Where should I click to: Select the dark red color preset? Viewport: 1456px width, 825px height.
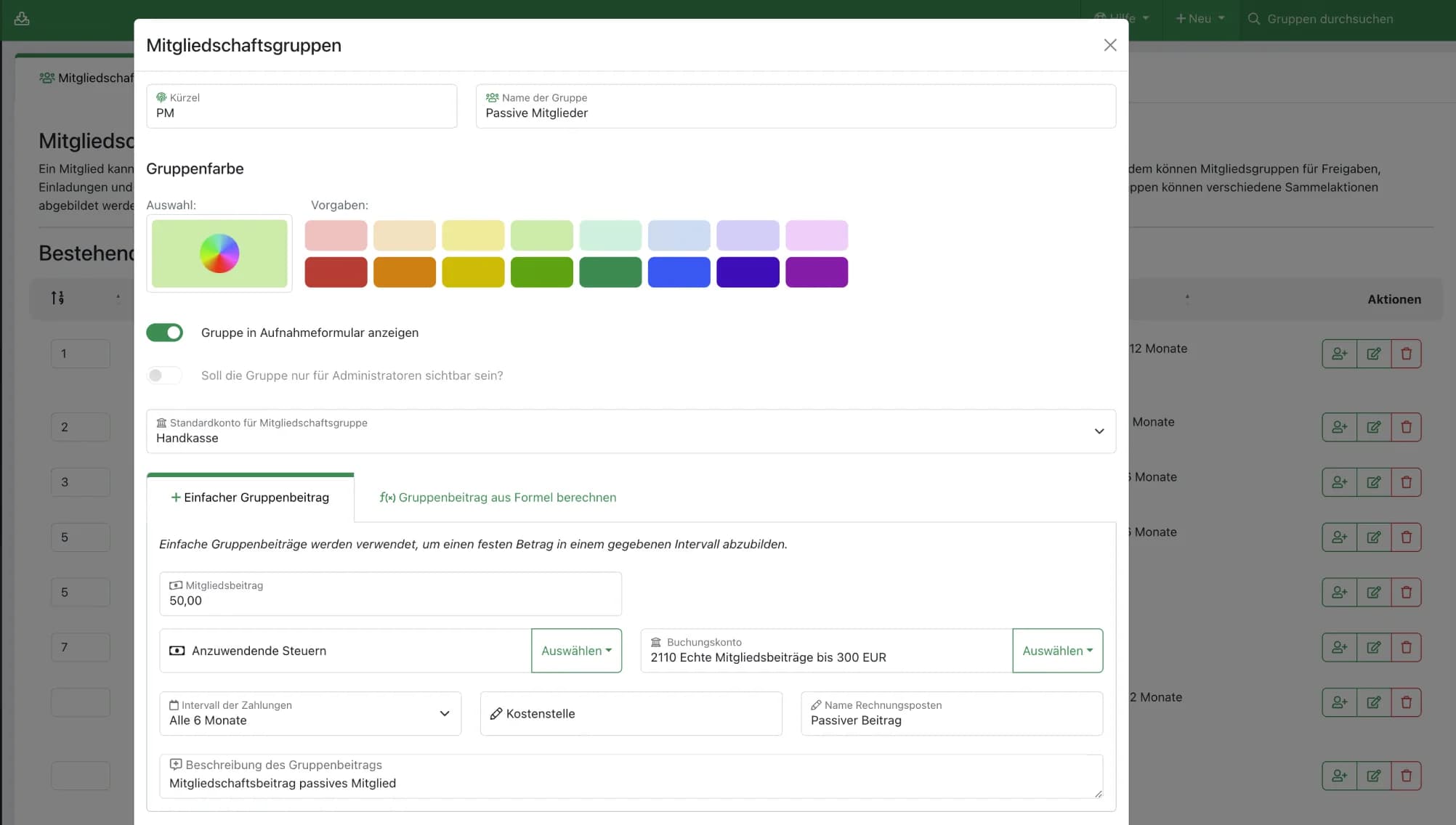click(336, 272)
